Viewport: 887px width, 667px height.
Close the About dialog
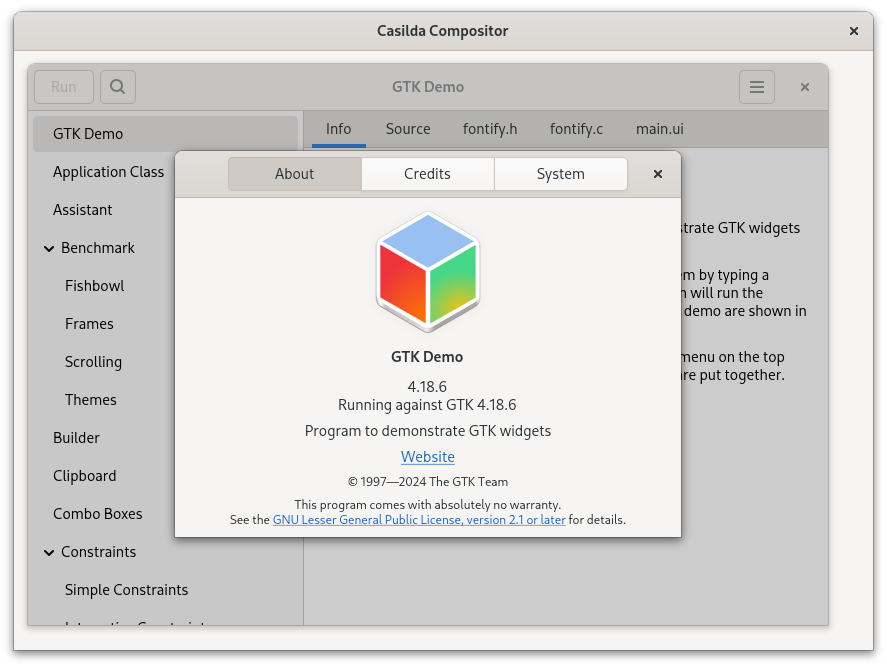click(657, 174)
